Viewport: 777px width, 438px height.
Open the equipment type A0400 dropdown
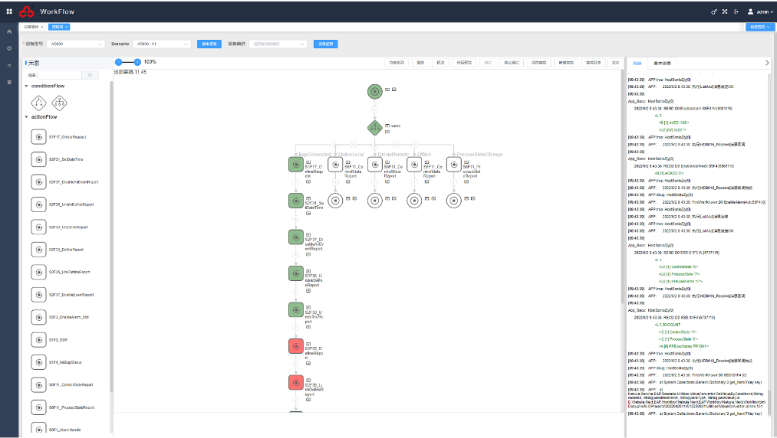[x=76, y=44]
